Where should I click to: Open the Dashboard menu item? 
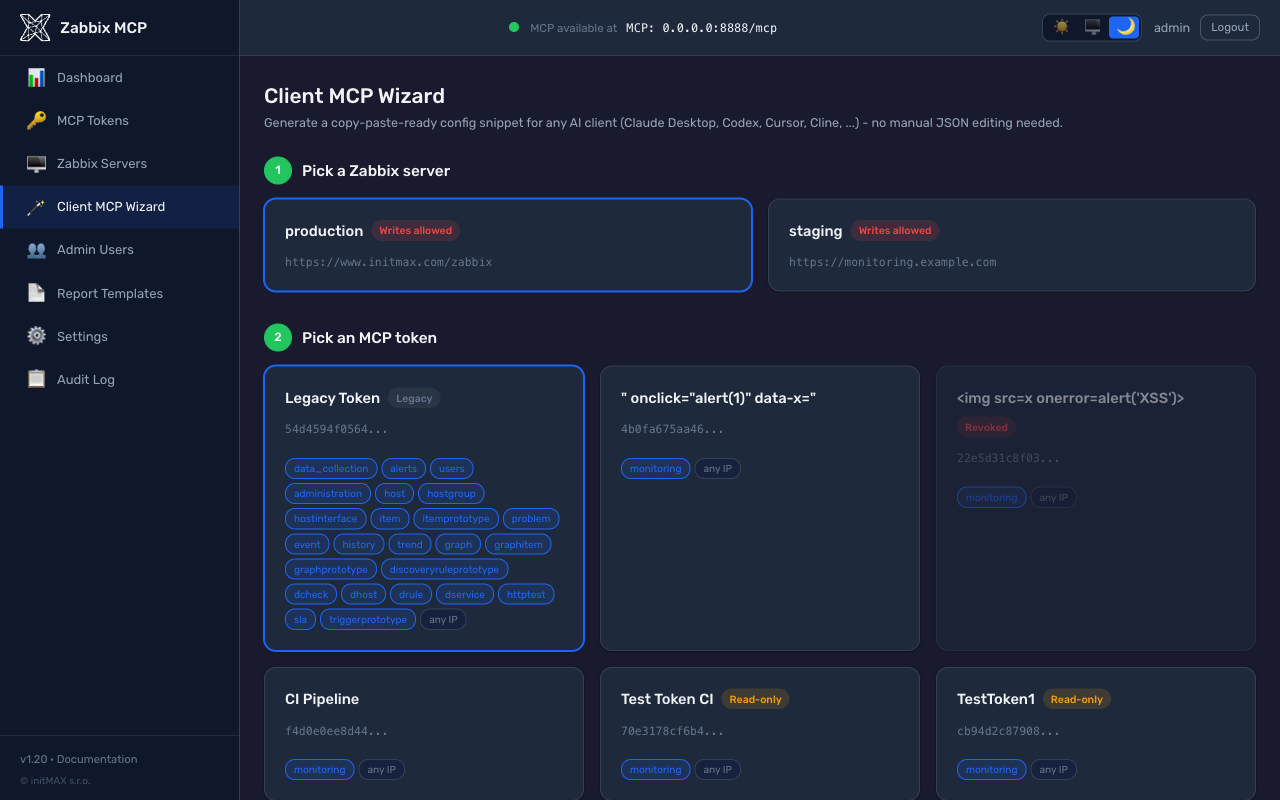[x=120, y=77]
